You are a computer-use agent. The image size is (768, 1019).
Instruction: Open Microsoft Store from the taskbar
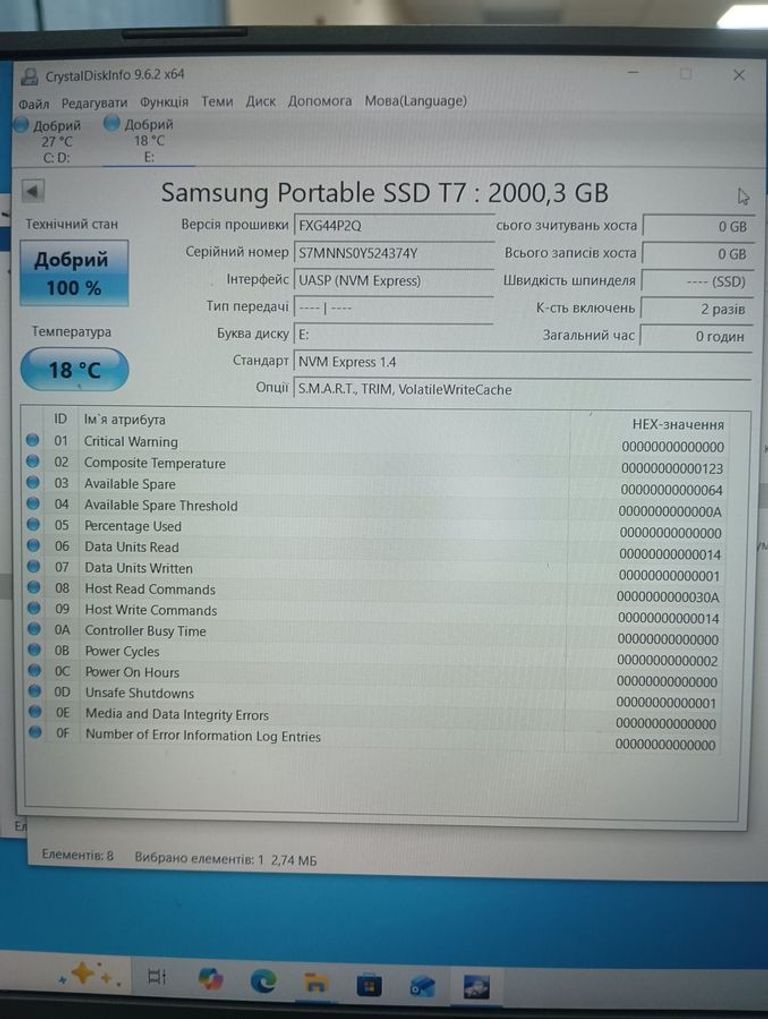pos(368,985)
